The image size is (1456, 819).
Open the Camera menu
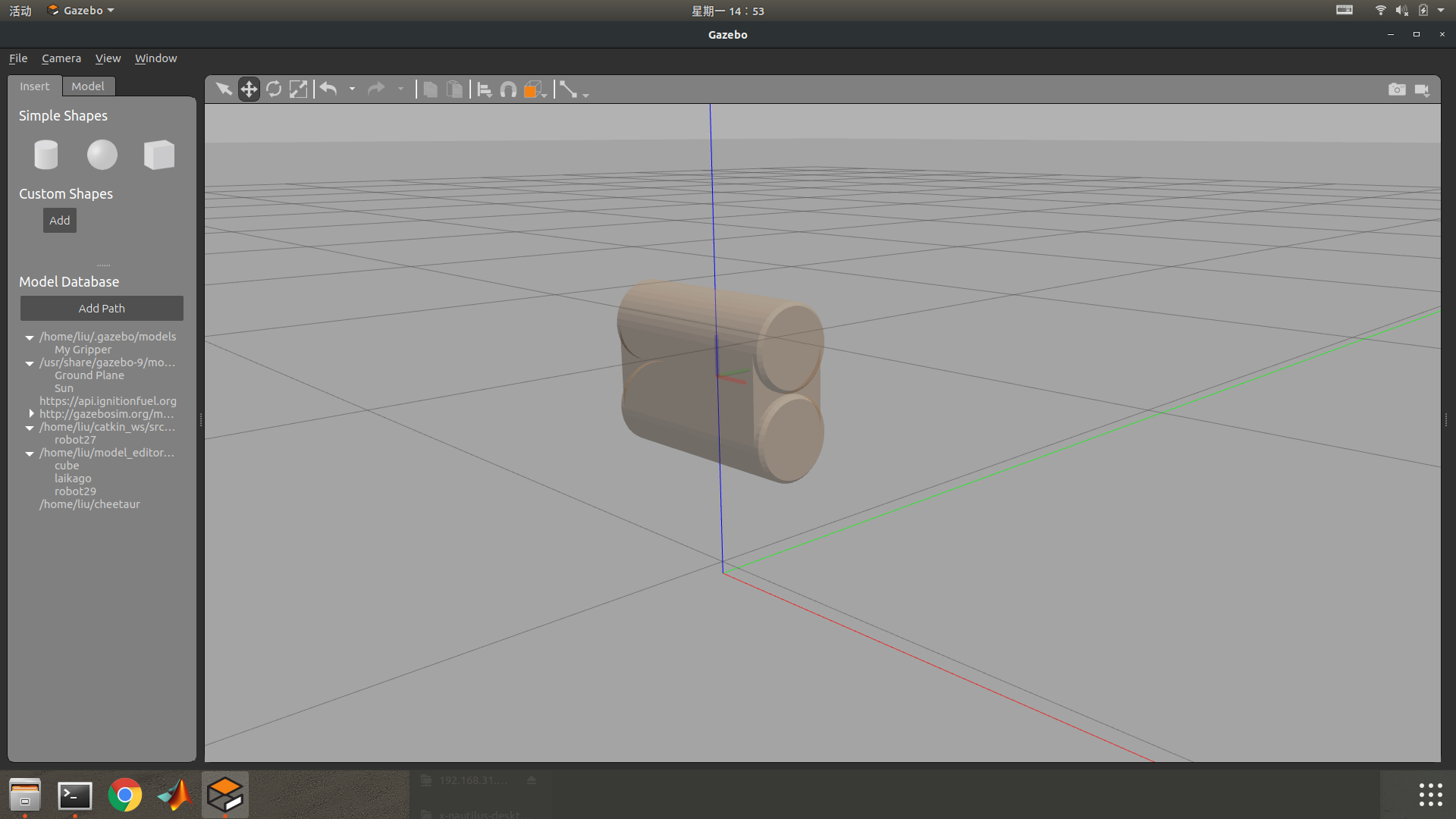click(x=61, y=58)
